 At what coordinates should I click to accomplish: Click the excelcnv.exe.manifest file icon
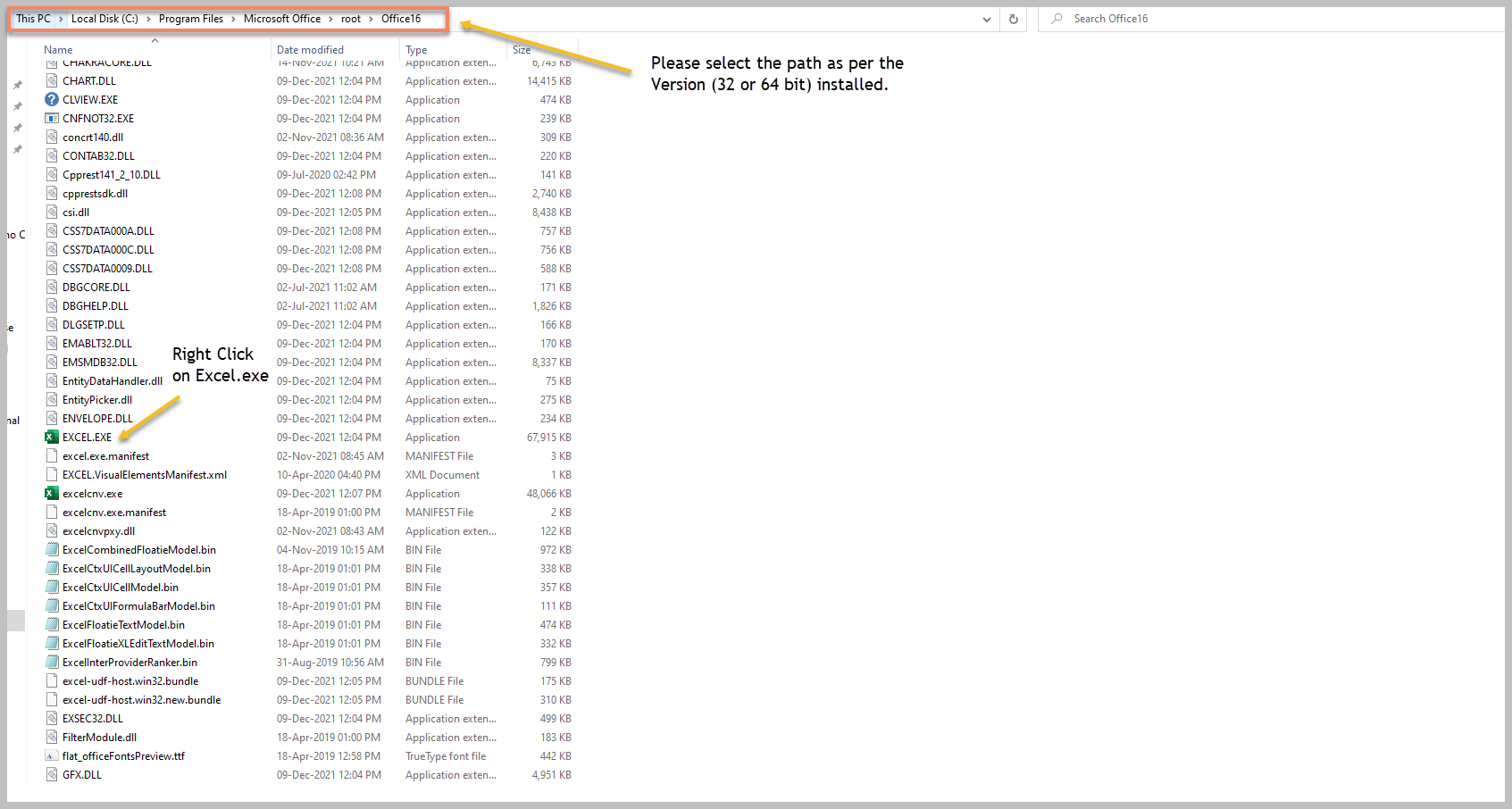52,513
